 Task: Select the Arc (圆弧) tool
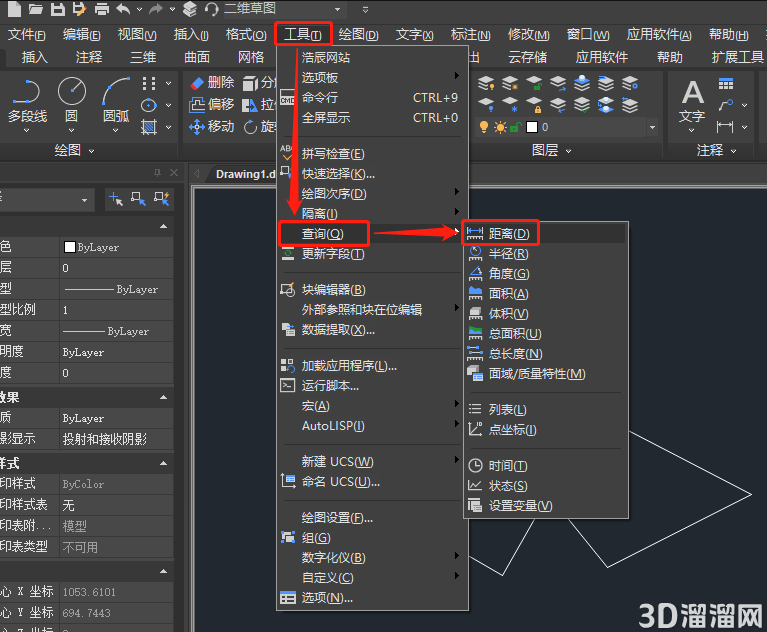(x=116, y=100)
